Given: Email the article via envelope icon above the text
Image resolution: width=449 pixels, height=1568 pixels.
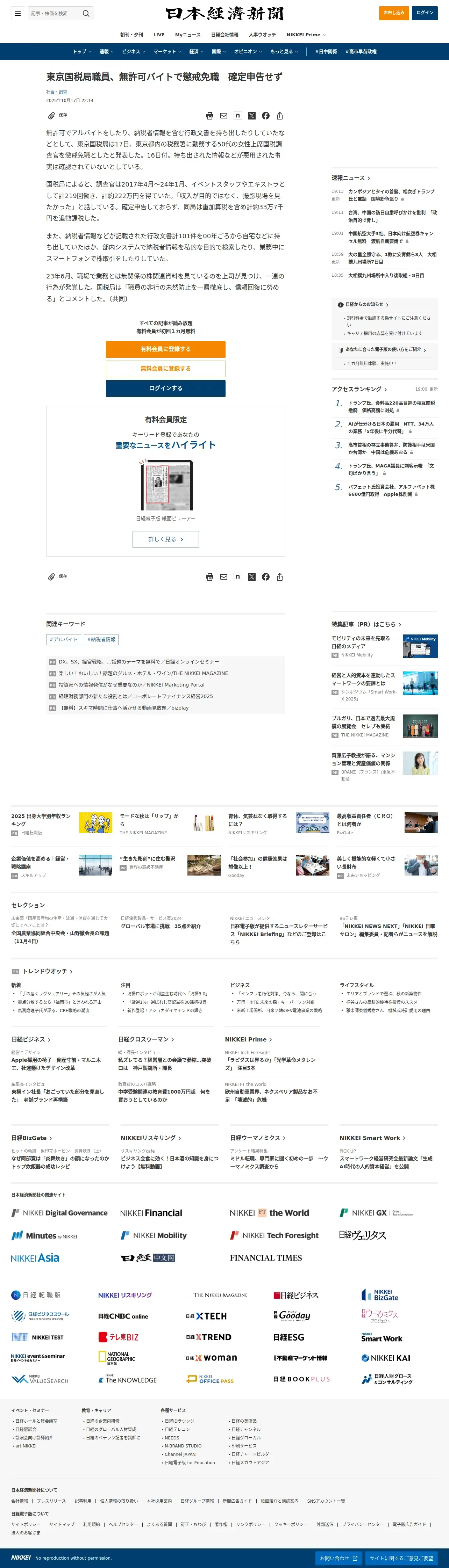Looking at the screenshot, I should [223, 116].
